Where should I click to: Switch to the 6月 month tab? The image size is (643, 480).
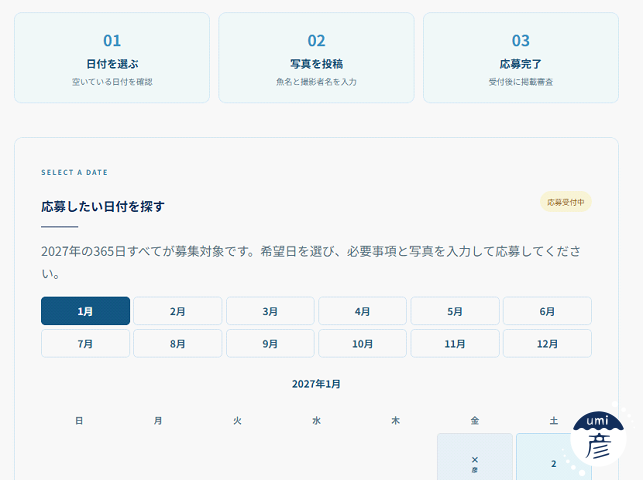tap(547, 311)
